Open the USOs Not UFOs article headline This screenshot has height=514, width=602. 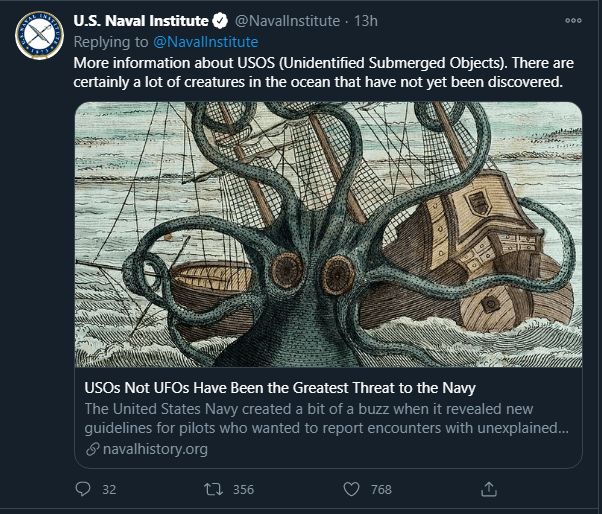point(280,388)
